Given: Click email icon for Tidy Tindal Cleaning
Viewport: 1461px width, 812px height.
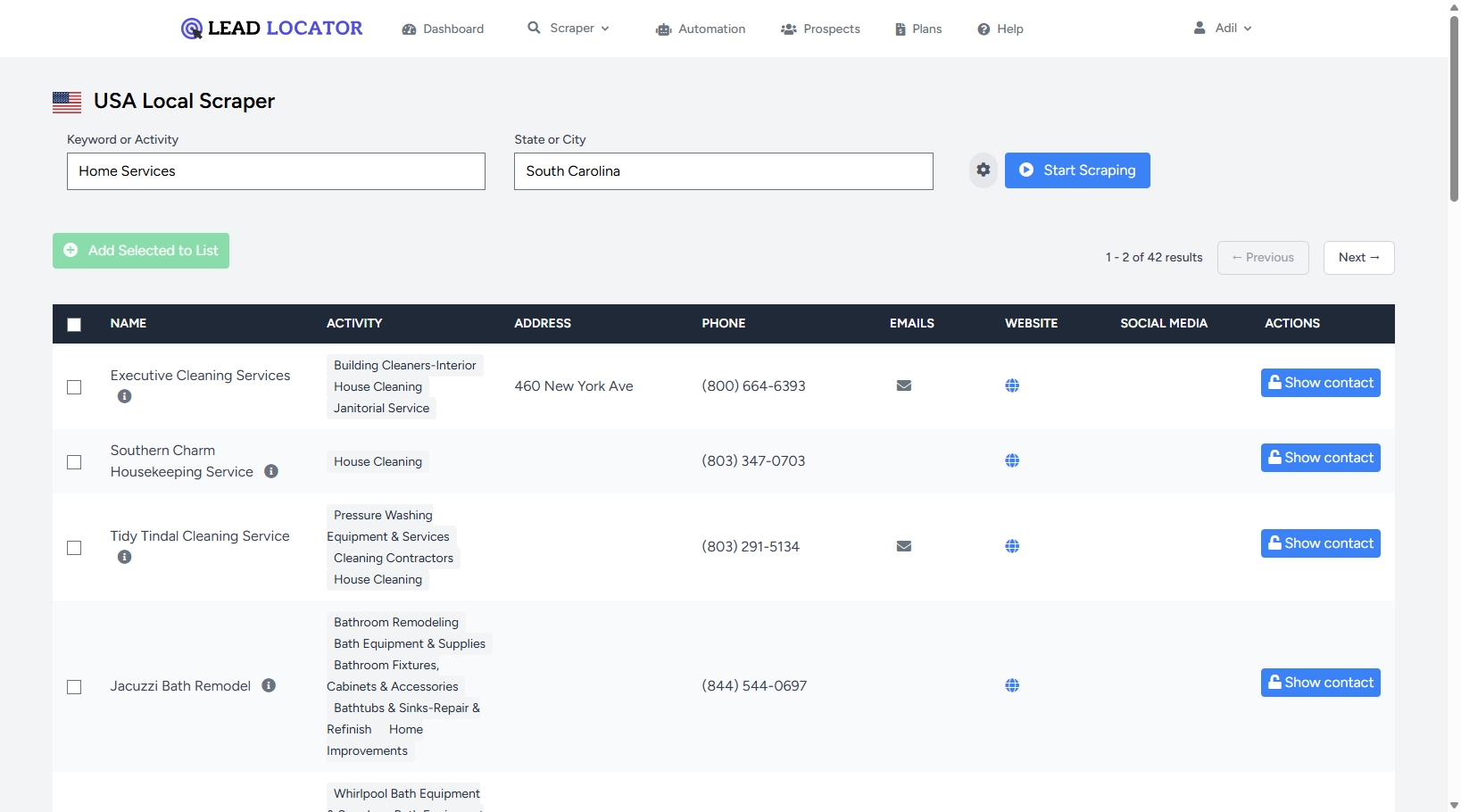Looking at the screenshot, I should (903, 546).
